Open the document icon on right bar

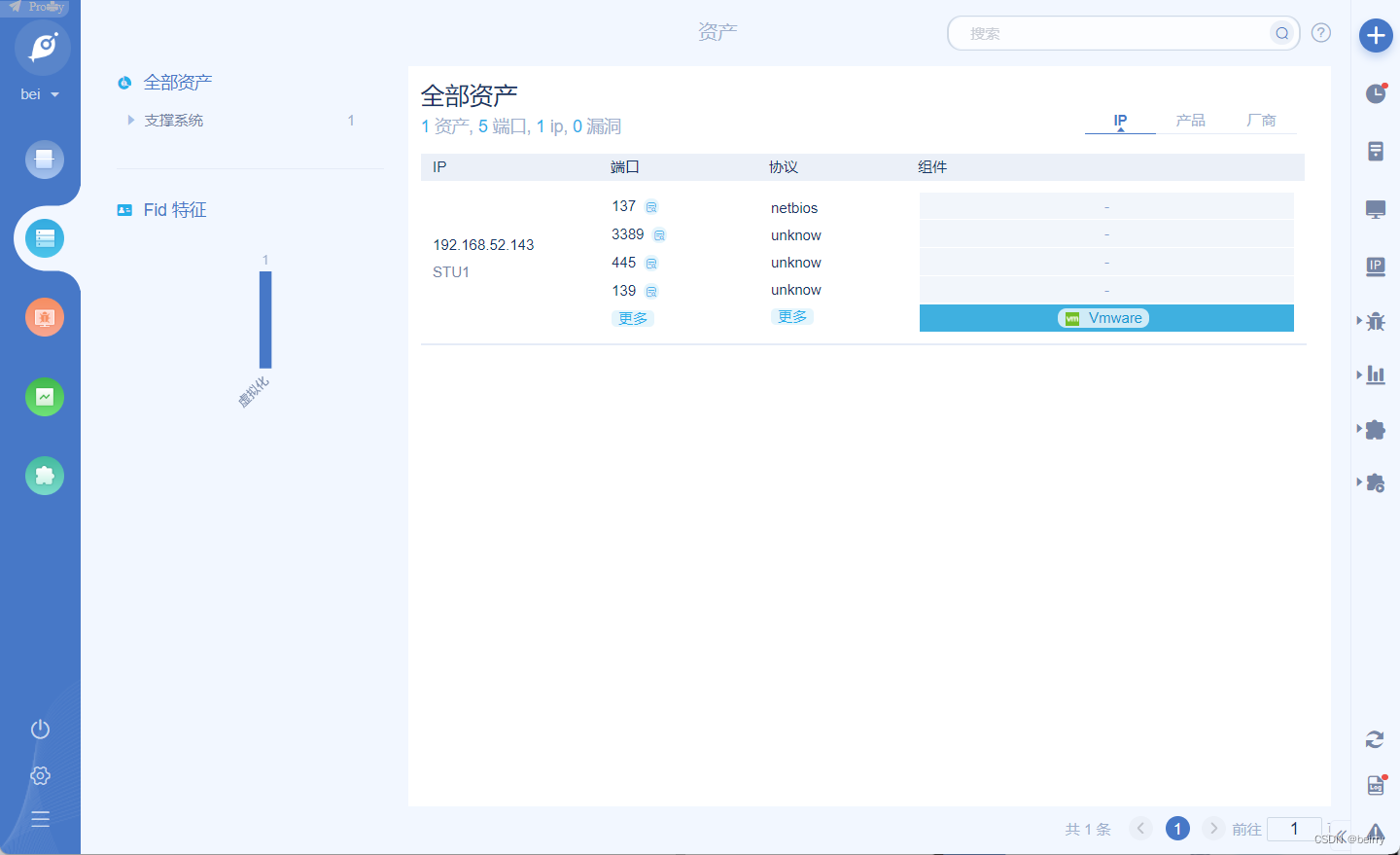1376,151
